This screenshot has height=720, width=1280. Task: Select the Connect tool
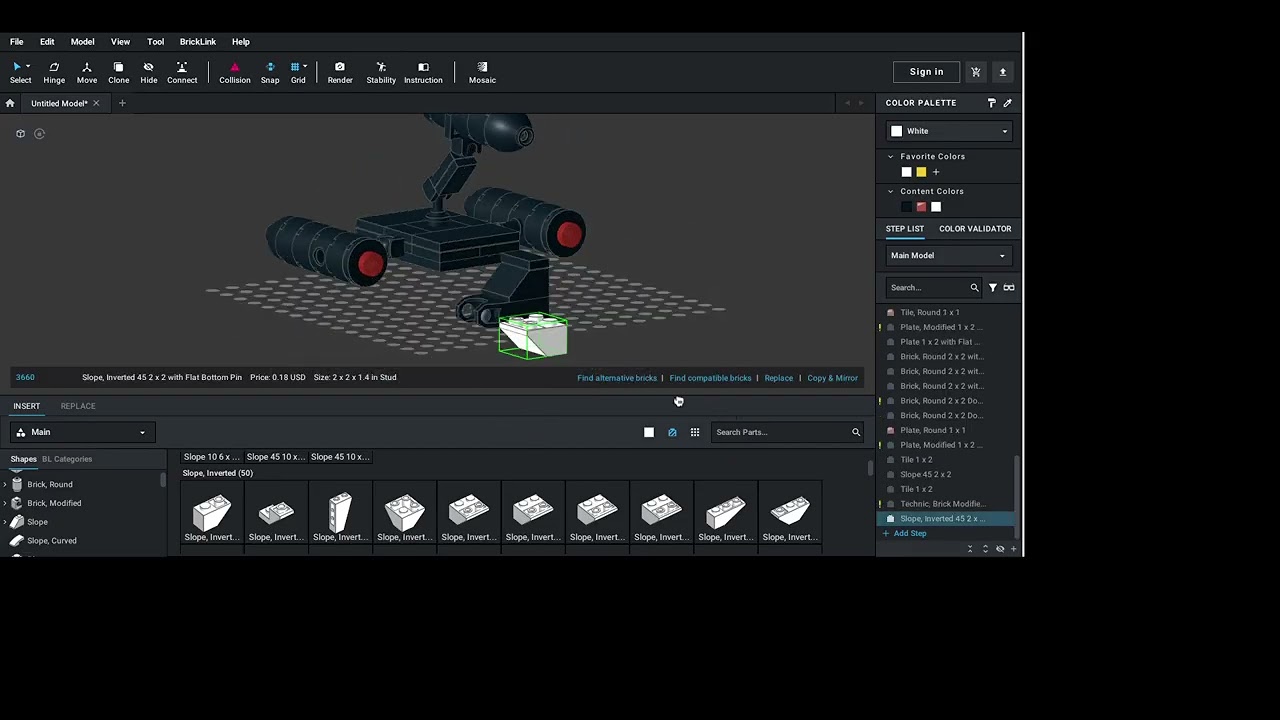click(x=182, y=72)
